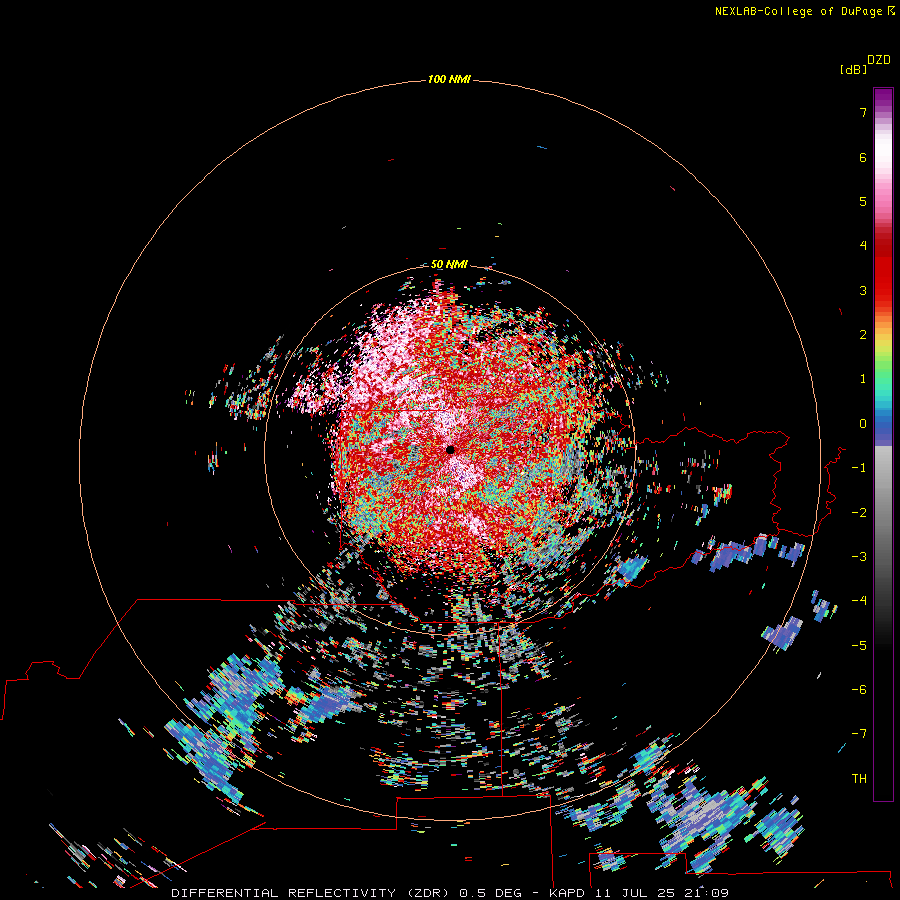This screenshot has width=900, height=900.
Task: Click the scale value 2 on the legend
Action: pos(863,335)
